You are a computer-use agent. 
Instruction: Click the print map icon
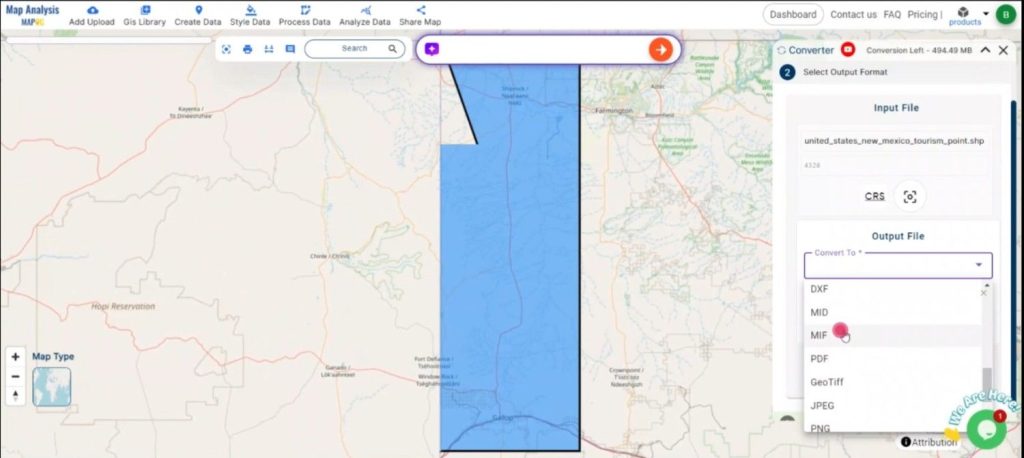(x=247, y=49)
